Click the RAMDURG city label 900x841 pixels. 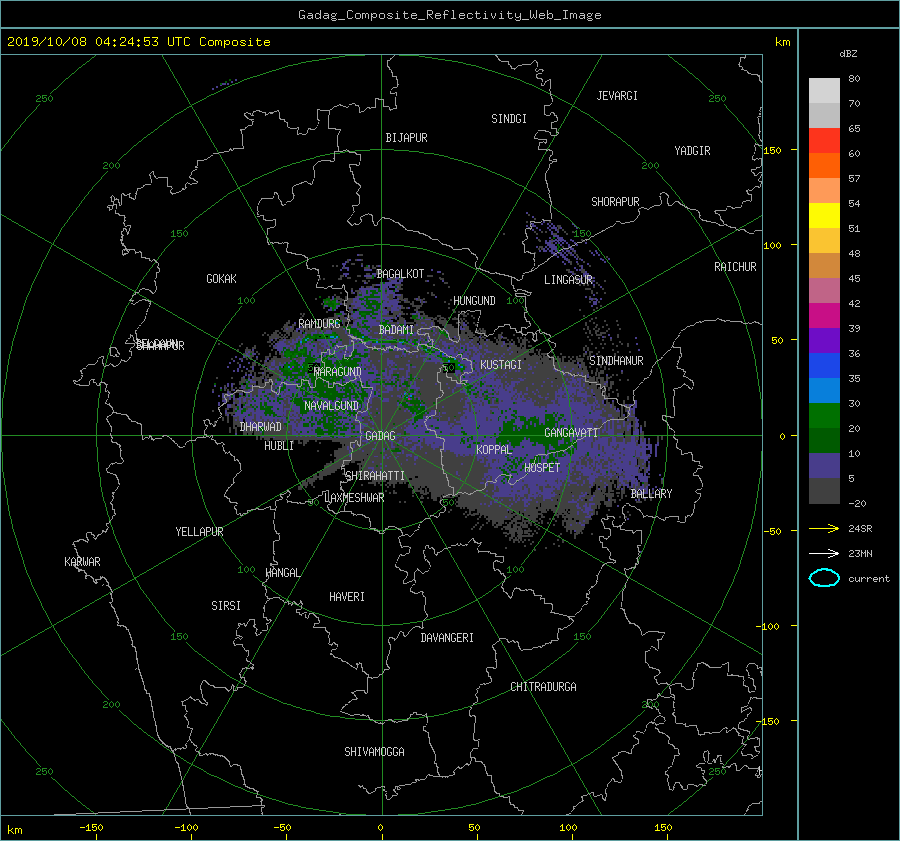click(319, 324)
